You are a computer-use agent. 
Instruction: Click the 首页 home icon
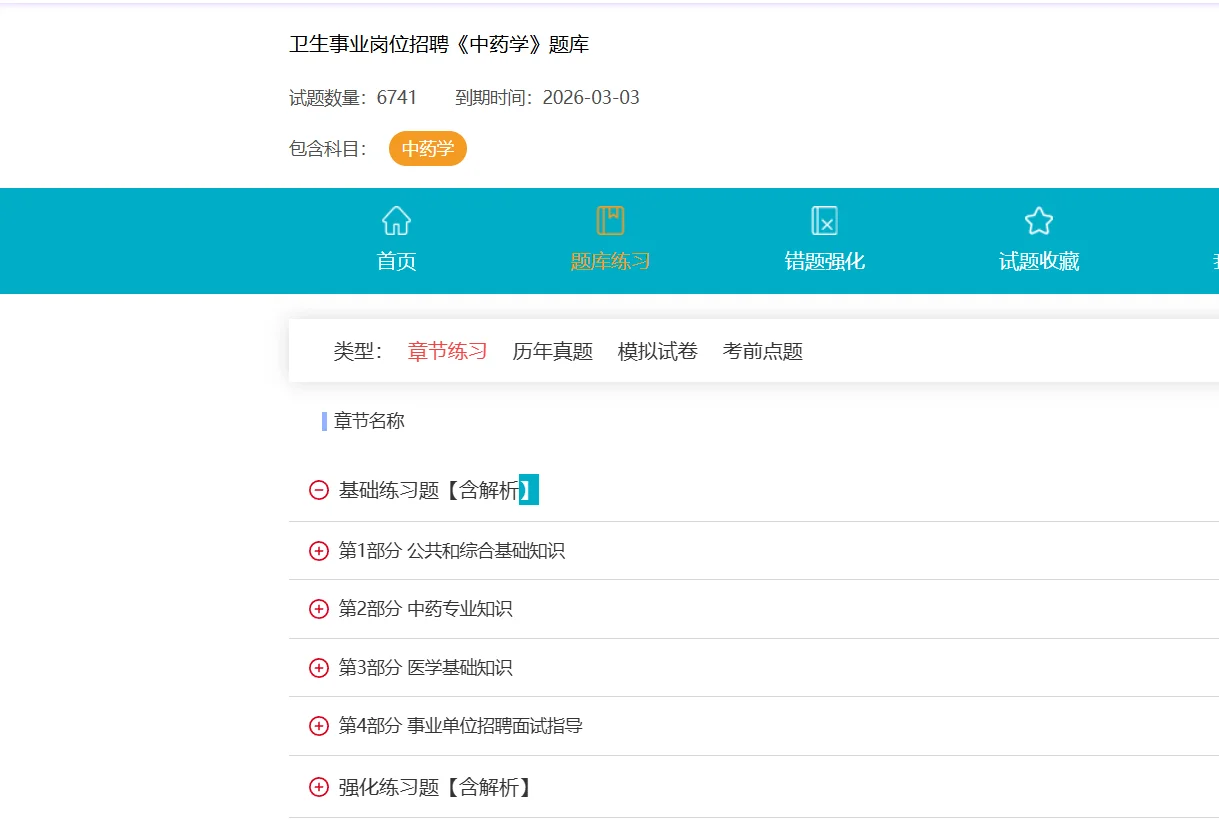[395, 220]
